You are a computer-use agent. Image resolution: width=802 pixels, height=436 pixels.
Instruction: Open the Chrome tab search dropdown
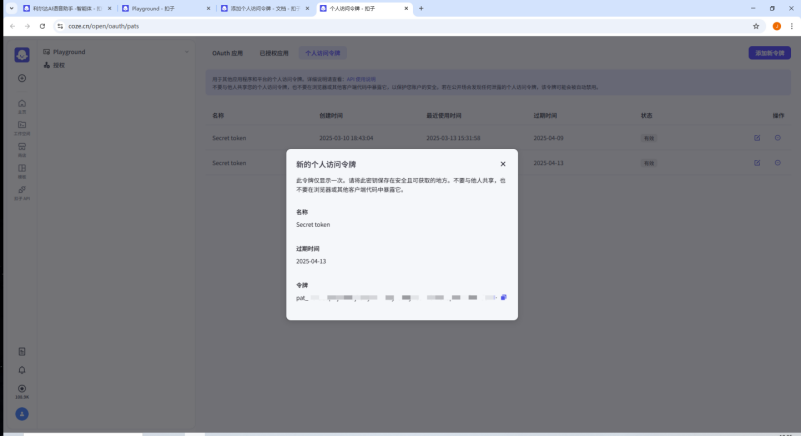[x=10, y=8]
